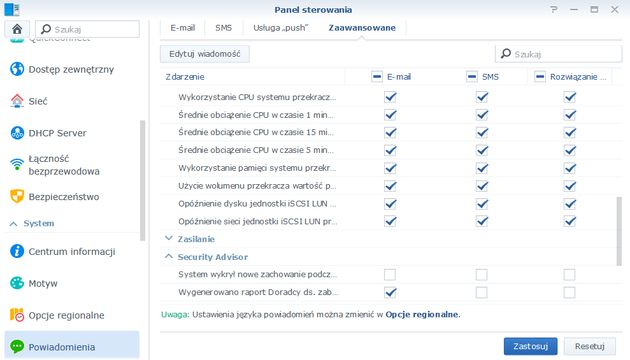Click magnifier icon in sidebar search
The image size is (630, 360).
(x=46, y=29)
